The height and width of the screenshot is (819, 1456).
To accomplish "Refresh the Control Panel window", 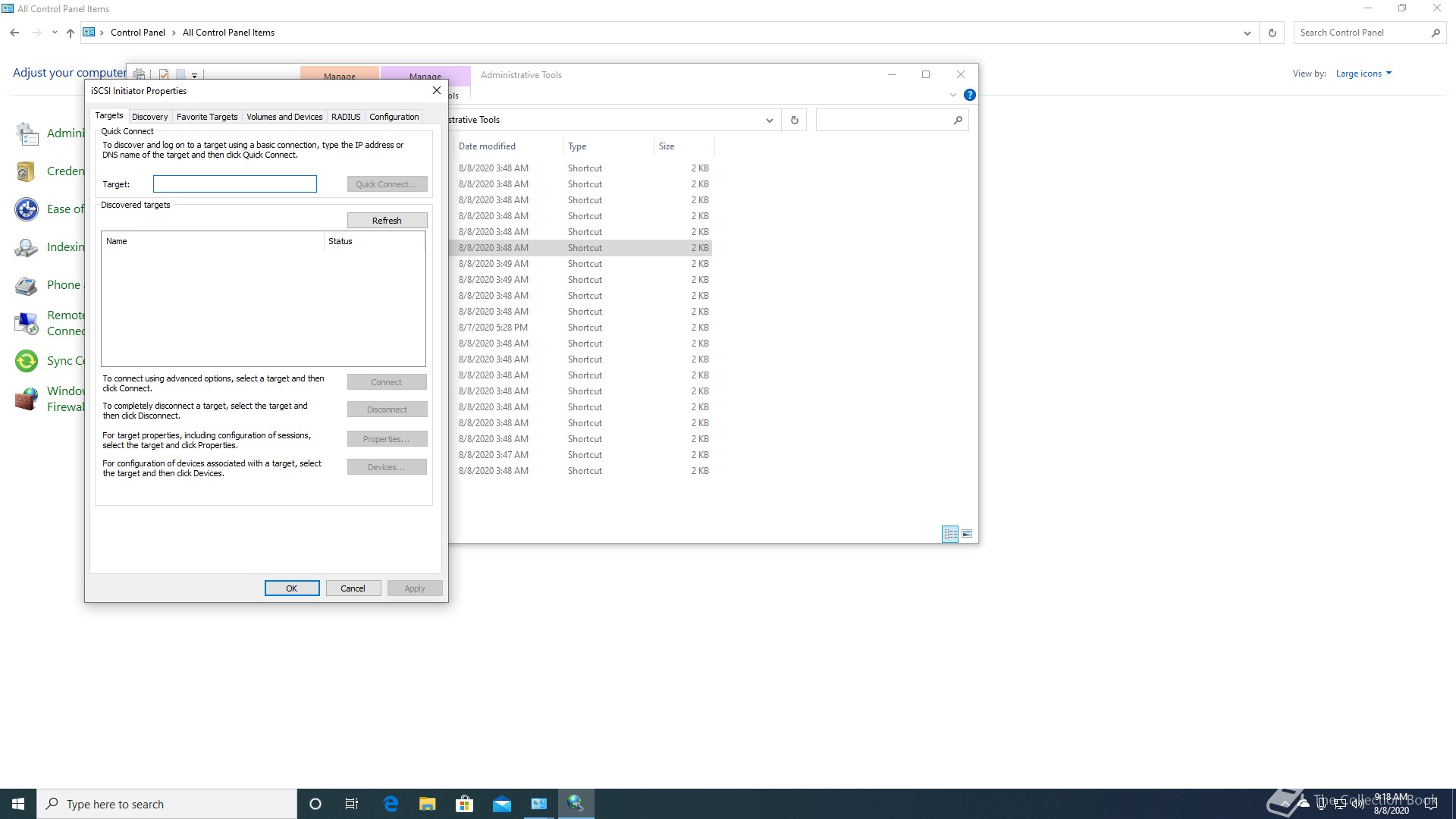I will coord(1272,33).
